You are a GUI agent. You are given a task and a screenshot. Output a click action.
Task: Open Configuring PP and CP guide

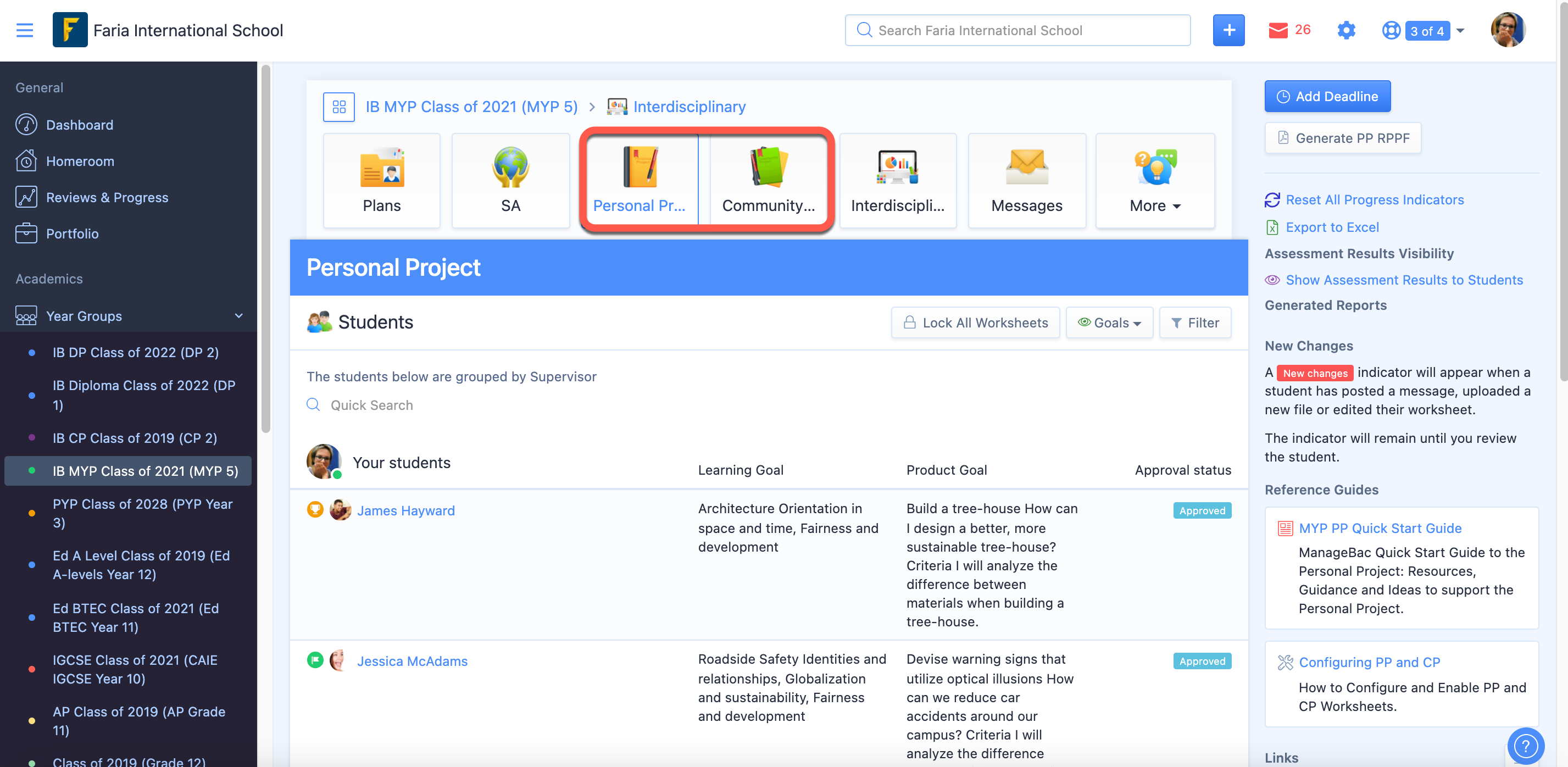pyautogui.click(x=1370, y=662)
